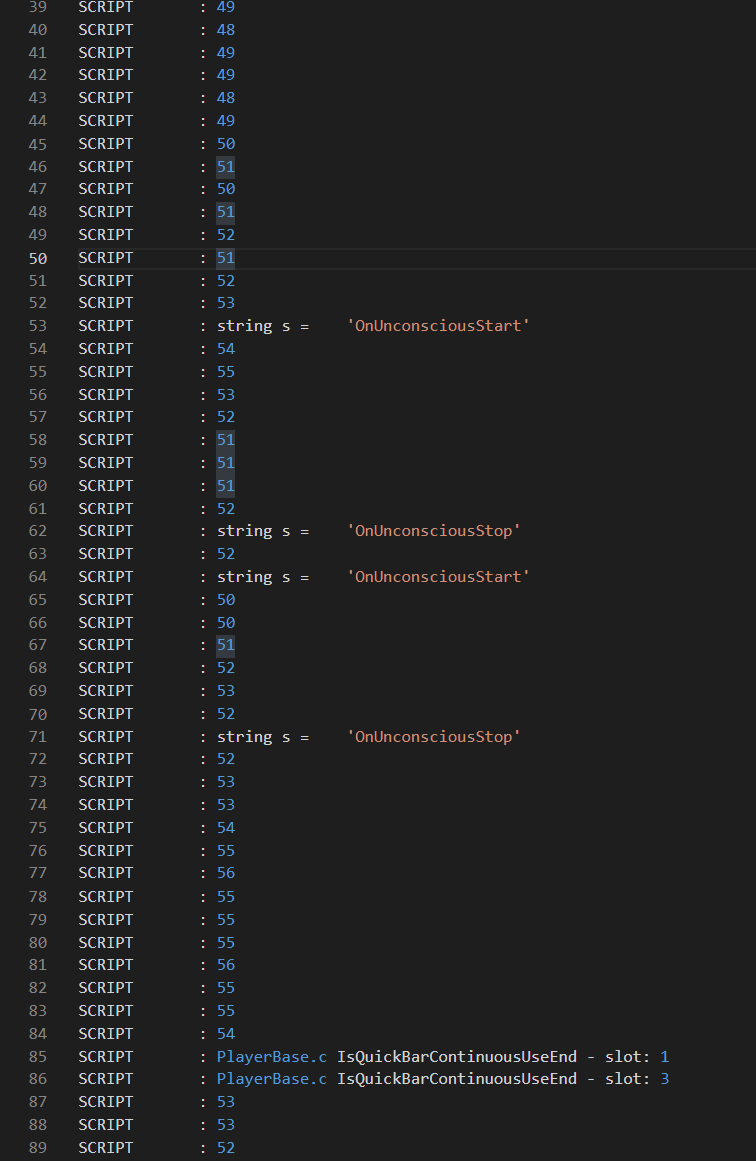Click the SCRIPT label on line 39
The width and height of the screenshot is (756, 1161).
pos(106,7)
